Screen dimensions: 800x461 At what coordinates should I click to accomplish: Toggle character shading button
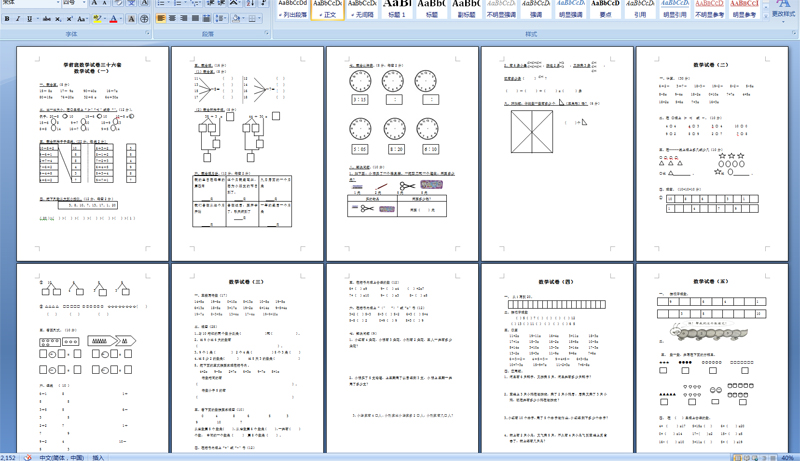(132, 19)
